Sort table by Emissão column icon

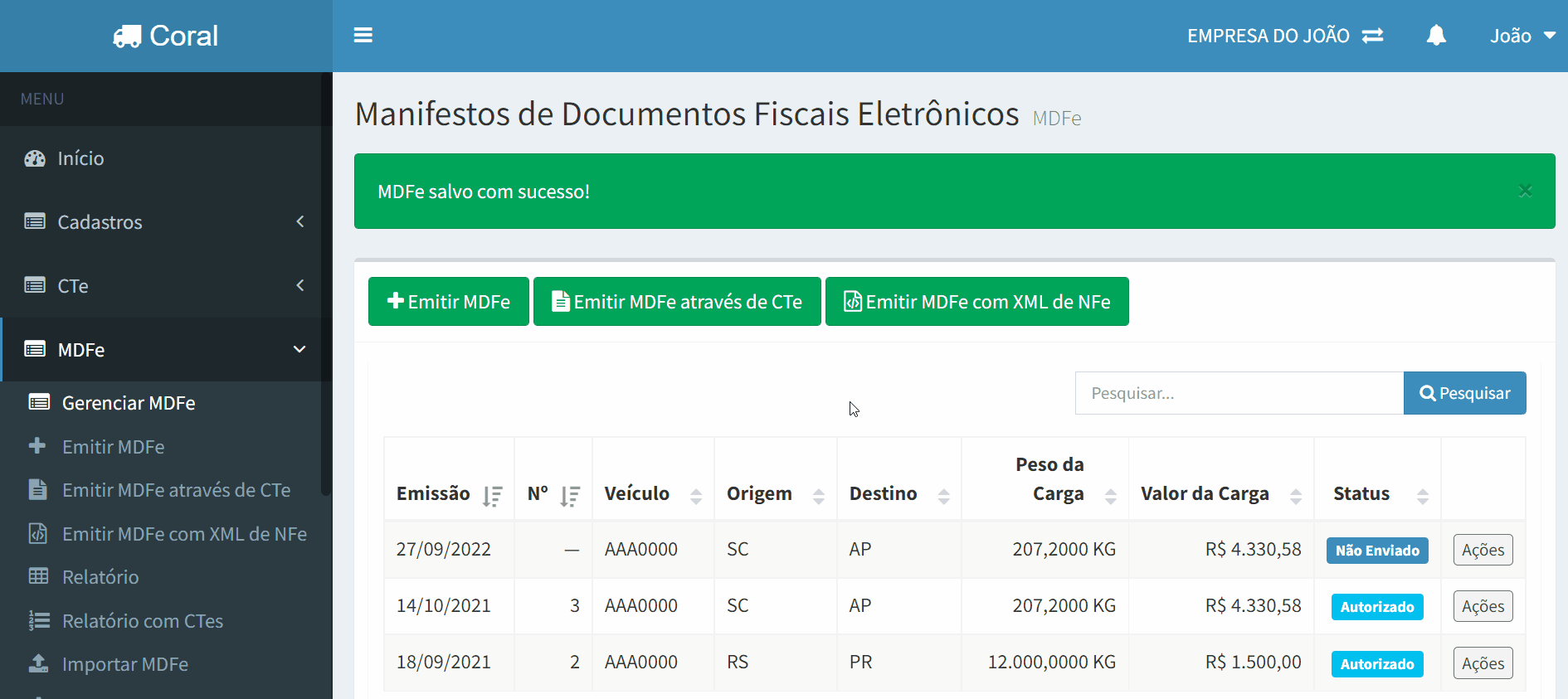(493, 496)
